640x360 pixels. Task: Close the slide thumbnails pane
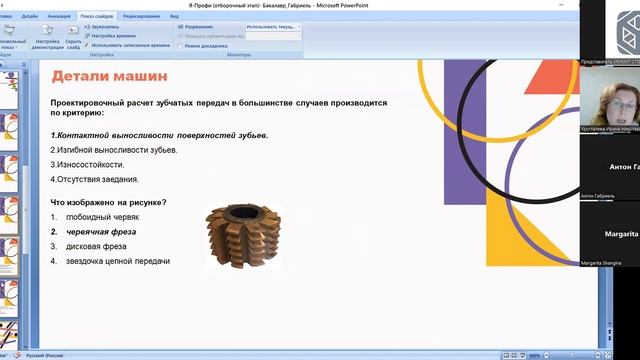tap(24, 64)
